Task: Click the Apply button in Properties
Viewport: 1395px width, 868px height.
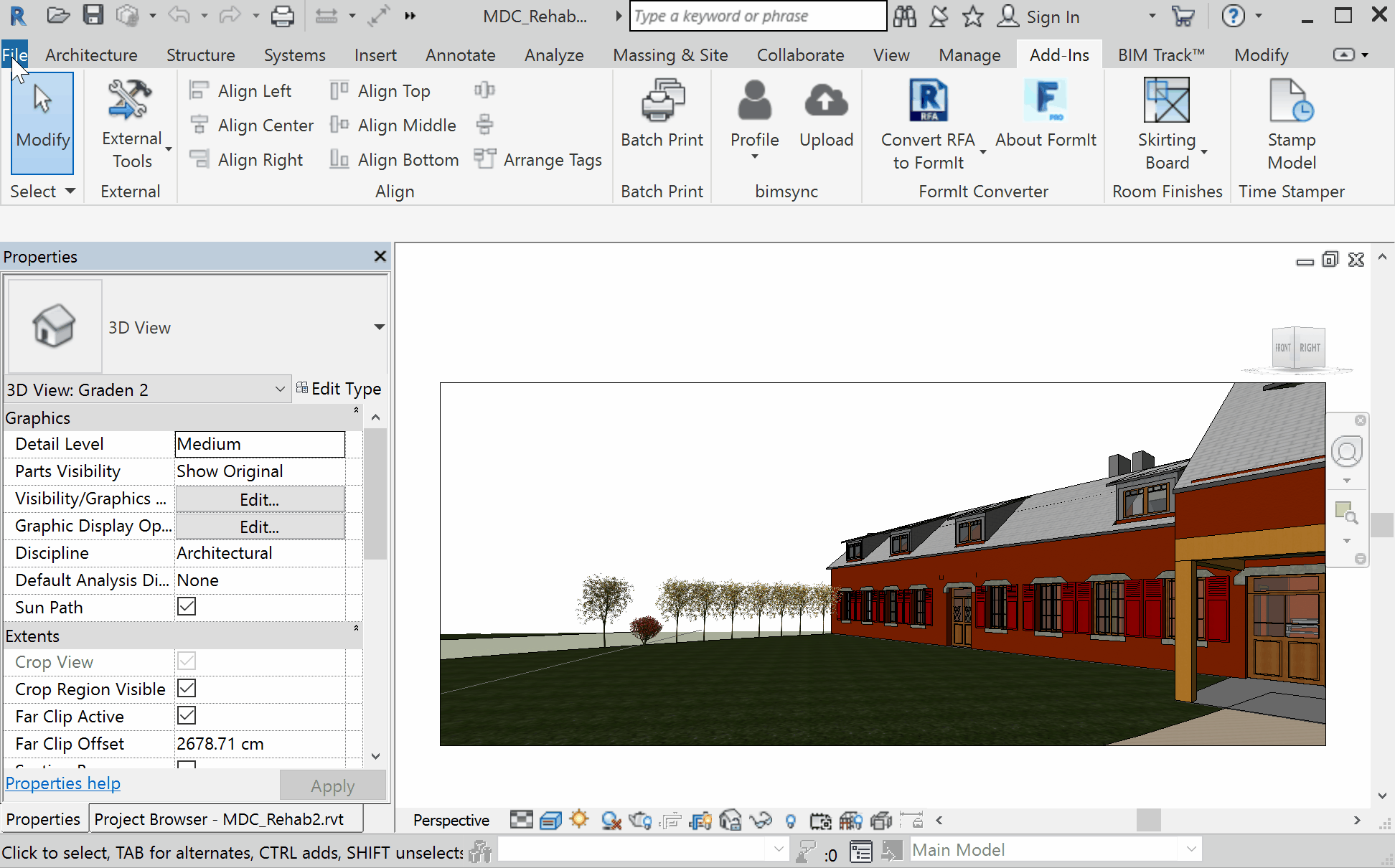Action: click(x=332, y=786)
